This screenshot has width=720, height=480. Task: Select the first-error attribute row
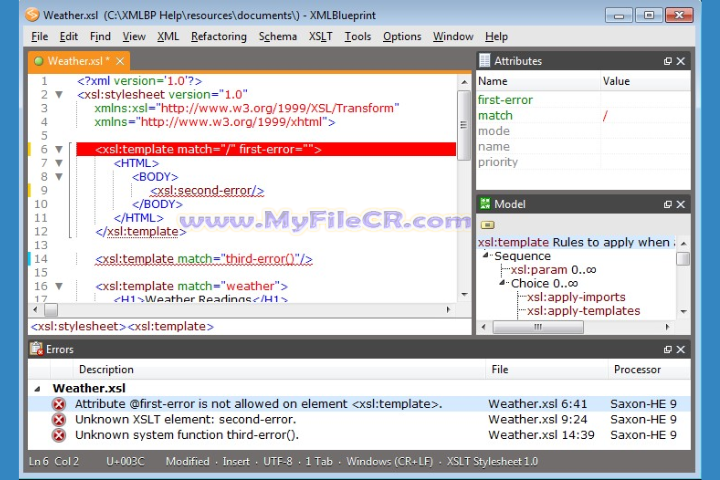[x=583, y=100]
